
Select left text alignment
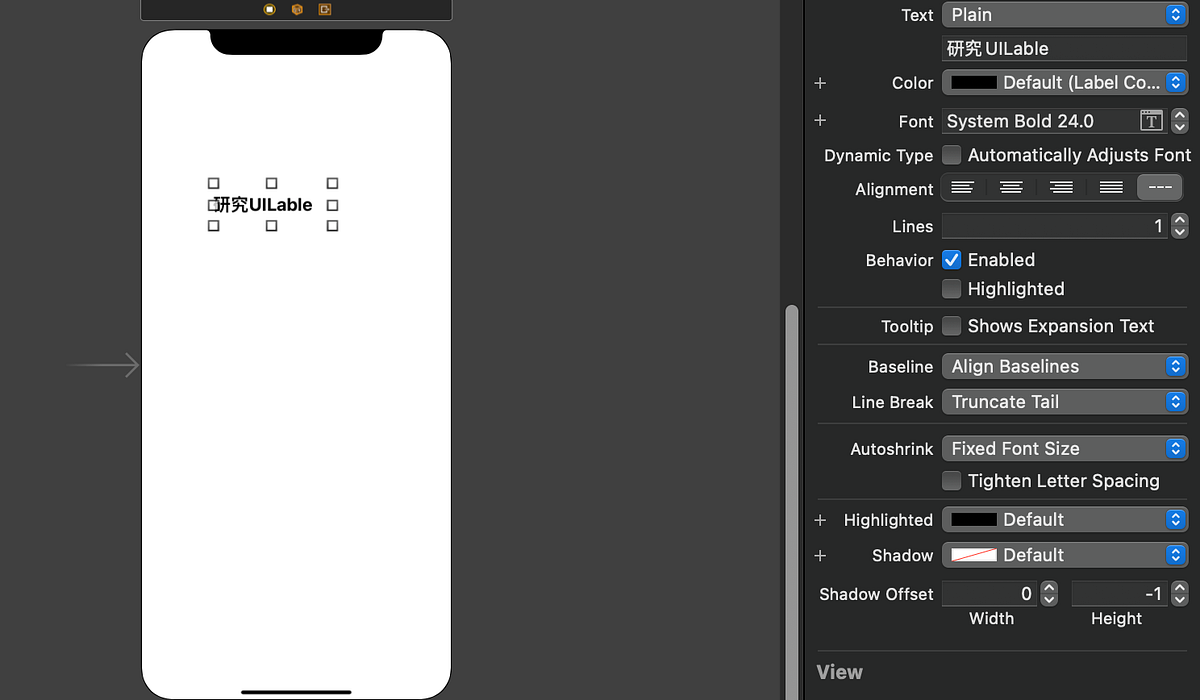tap(962, 187)
